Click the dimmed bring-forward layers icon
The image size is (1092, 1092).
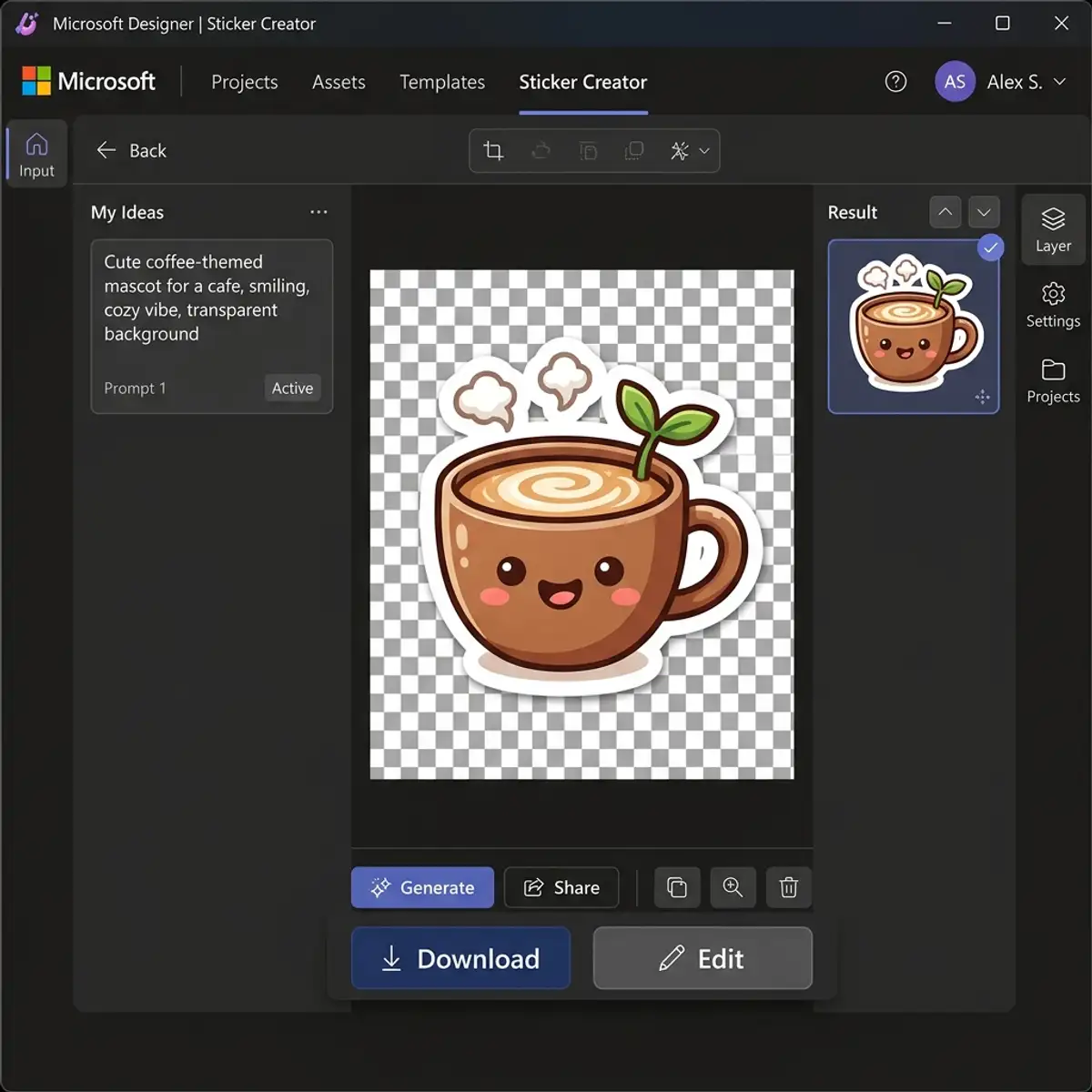(x=634, y=151)
